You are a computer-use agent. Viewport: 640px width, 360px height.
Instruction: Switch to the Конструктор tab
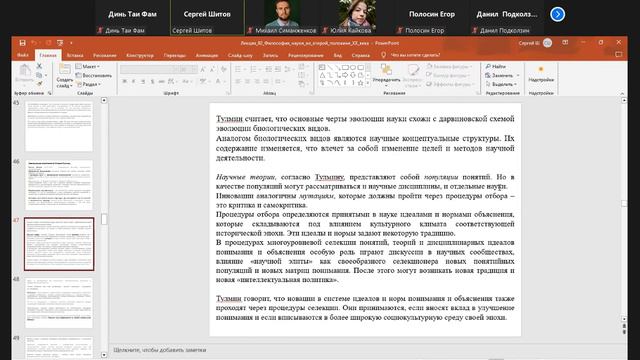pos(140,55)
